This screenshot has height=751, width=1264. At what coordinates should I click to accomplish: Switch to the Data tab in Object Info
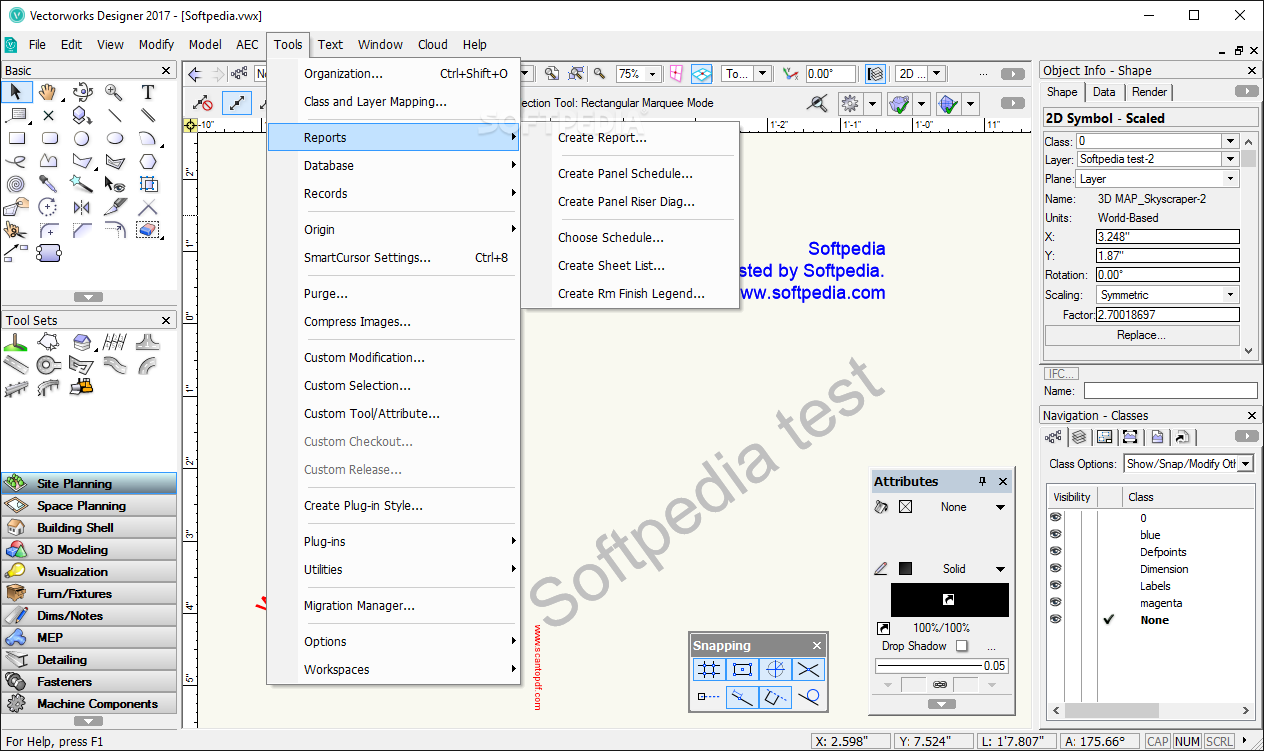[x=1104, y=92]
